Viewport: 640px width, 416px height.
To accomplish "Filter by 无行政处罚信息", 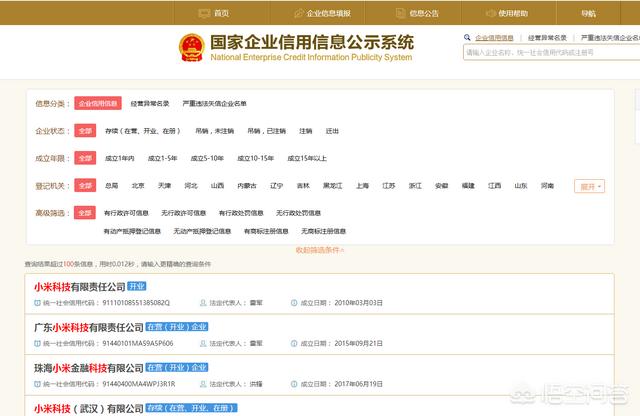I will point(298,213).
